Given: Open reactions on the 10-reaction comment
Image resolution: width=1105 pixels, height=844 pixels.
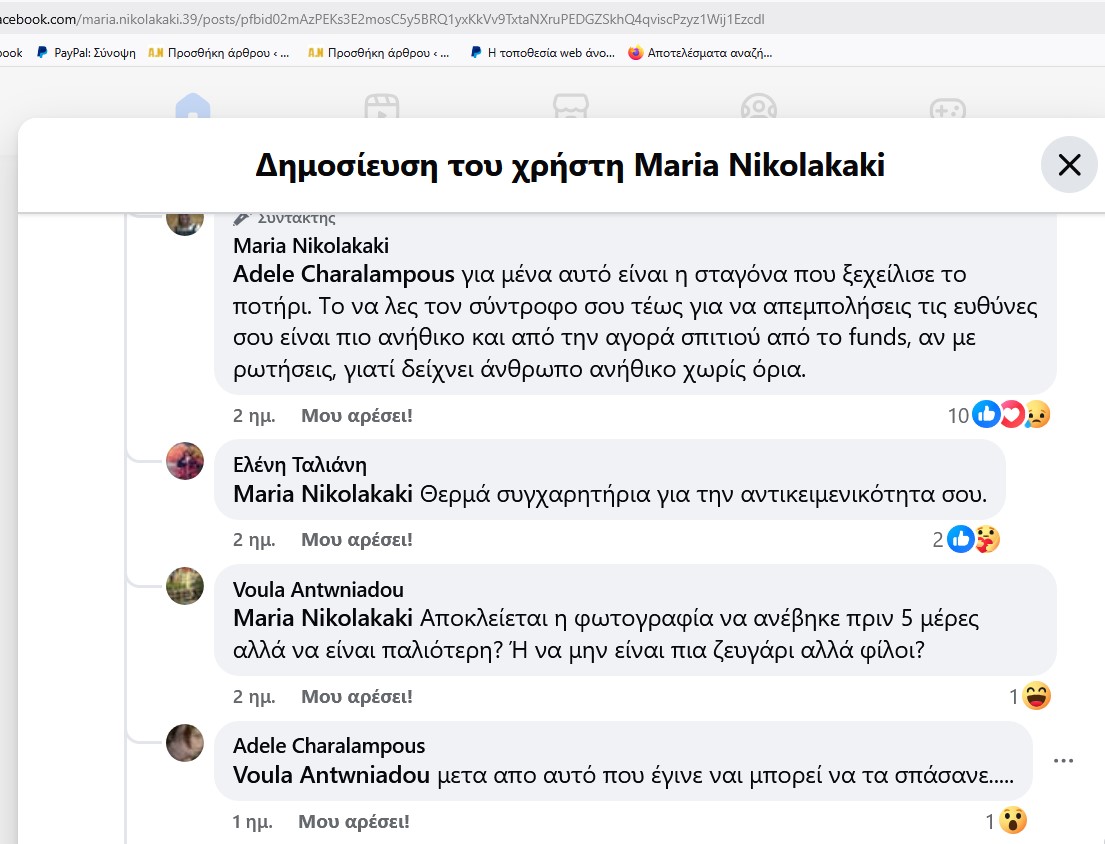Looking at the screenshot, I should click(x=999, y=415).
